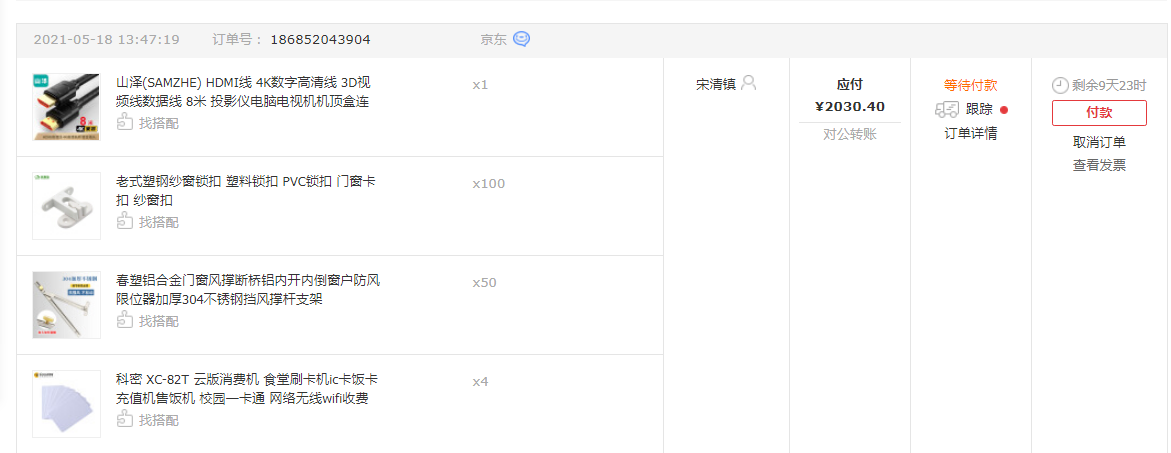Click the 找搭配 icon under the window wind stay item
1171x453 pixels.
coord(125,320)
